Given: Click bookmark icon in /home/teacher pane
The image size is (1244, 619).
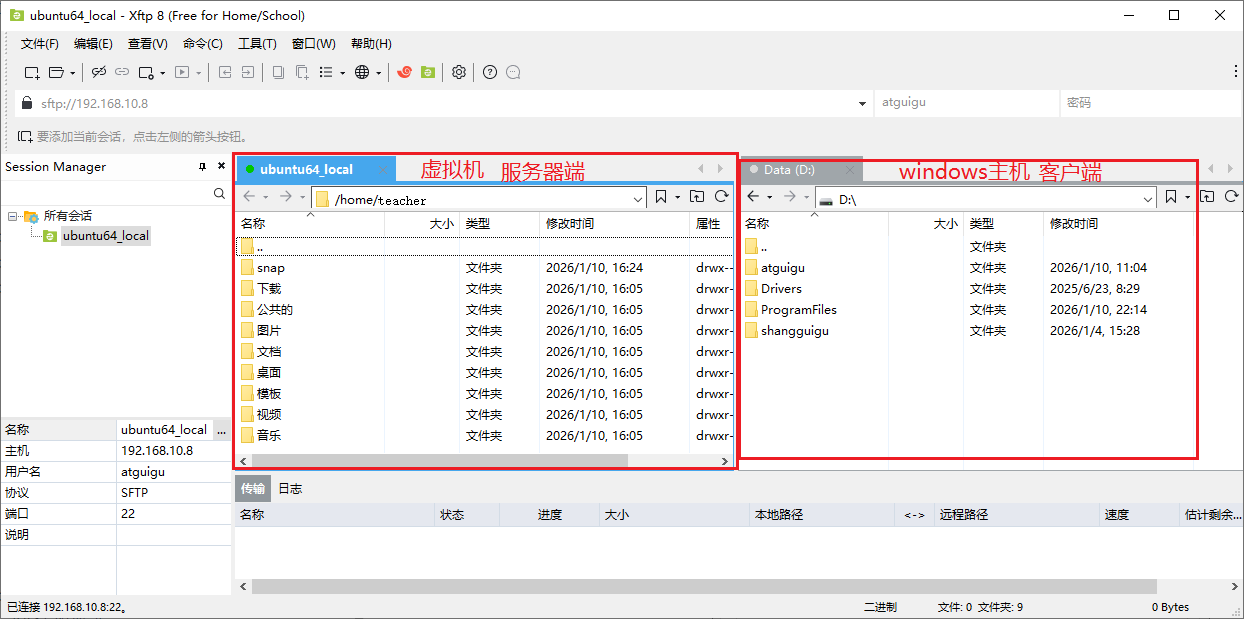Looking at the screenshot, I should coord(661,198).
